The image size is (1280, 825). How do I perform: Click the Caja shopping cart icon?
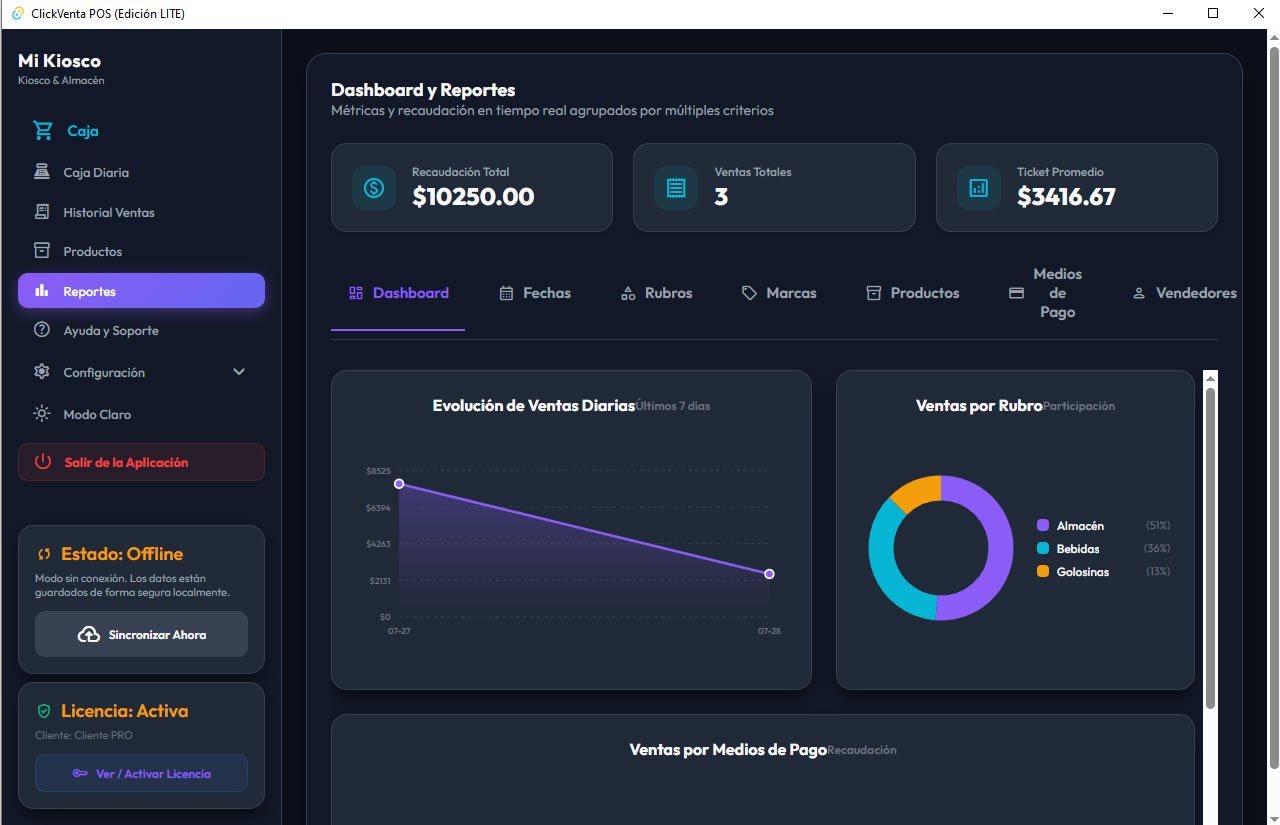pyautogui.click(x=42, y=130)
